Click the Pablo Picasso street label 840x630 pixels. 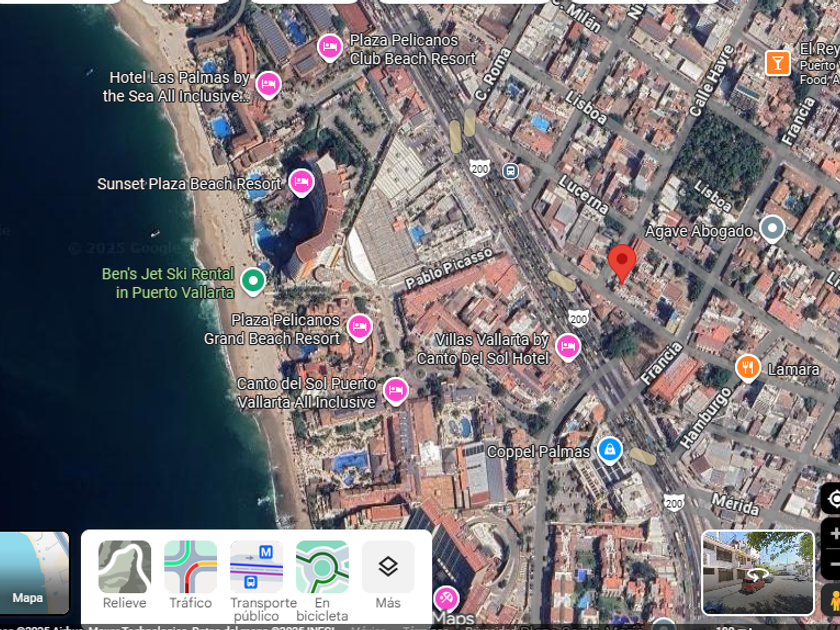[x=449, y=268]
